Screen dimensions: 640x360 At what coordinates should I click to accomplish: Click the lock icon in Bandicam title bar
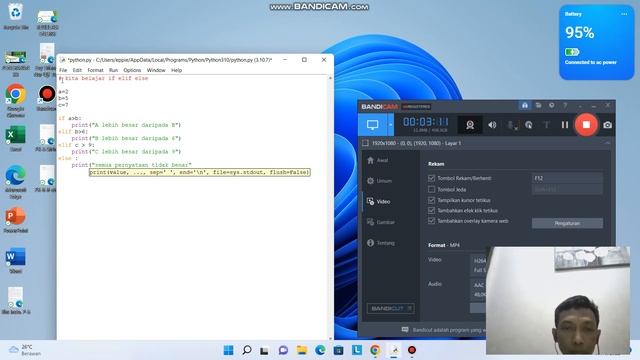pos(524,106)
